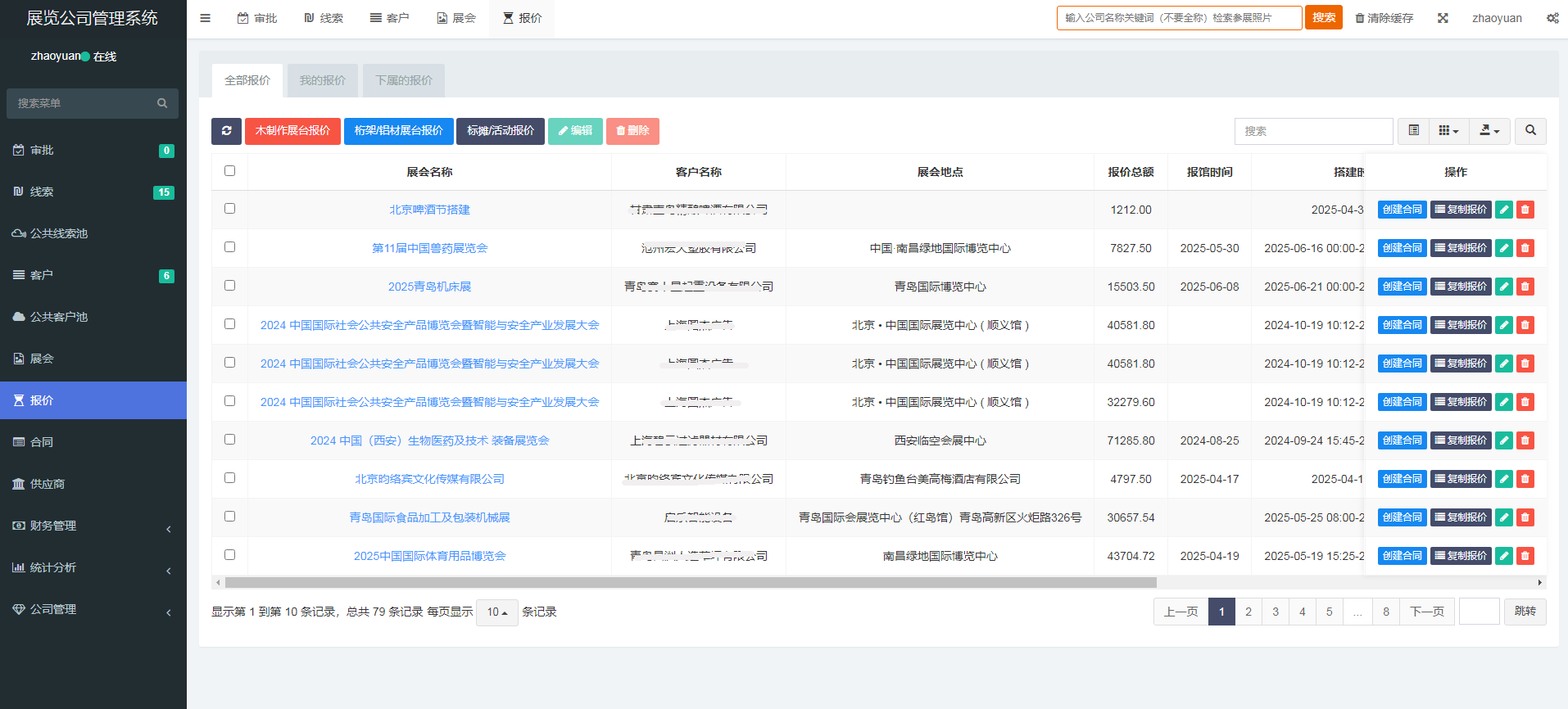Image resolution: width=1568 pixels, height=709 pixels.
Task: Select the checkbox for 2025中国国际体育用品博览会 row
Action: coord(229,555)
